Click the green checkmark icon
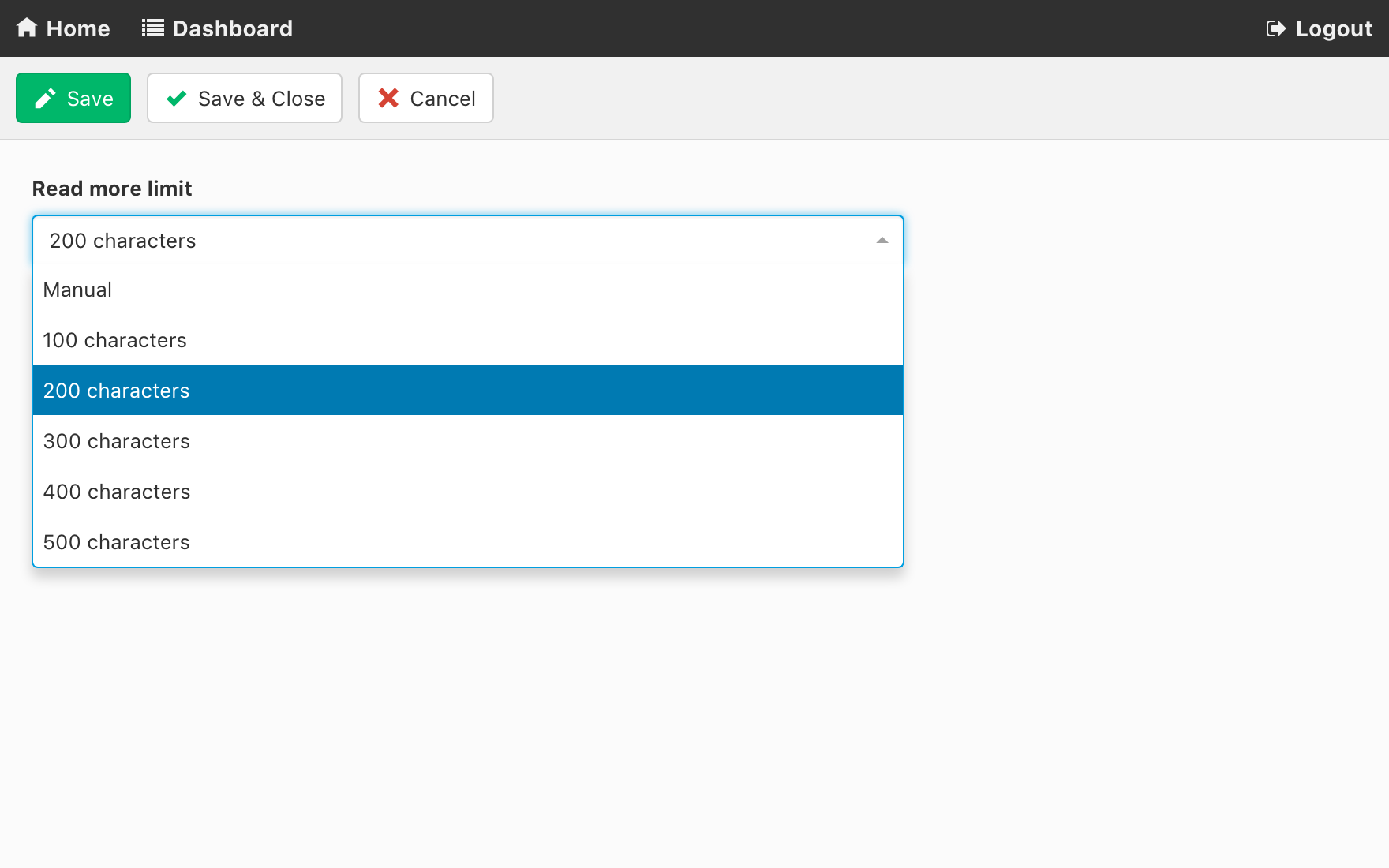 pos(177,99)
